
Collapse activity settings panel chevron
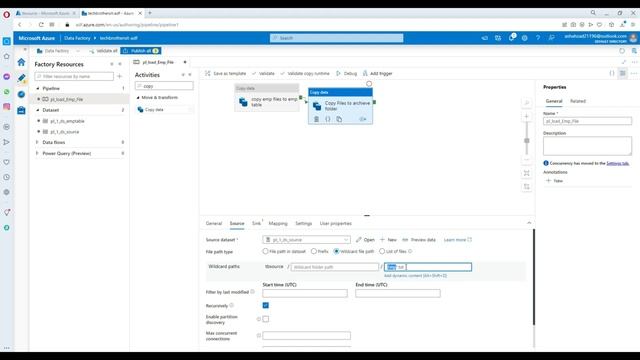tap(529, 223)
